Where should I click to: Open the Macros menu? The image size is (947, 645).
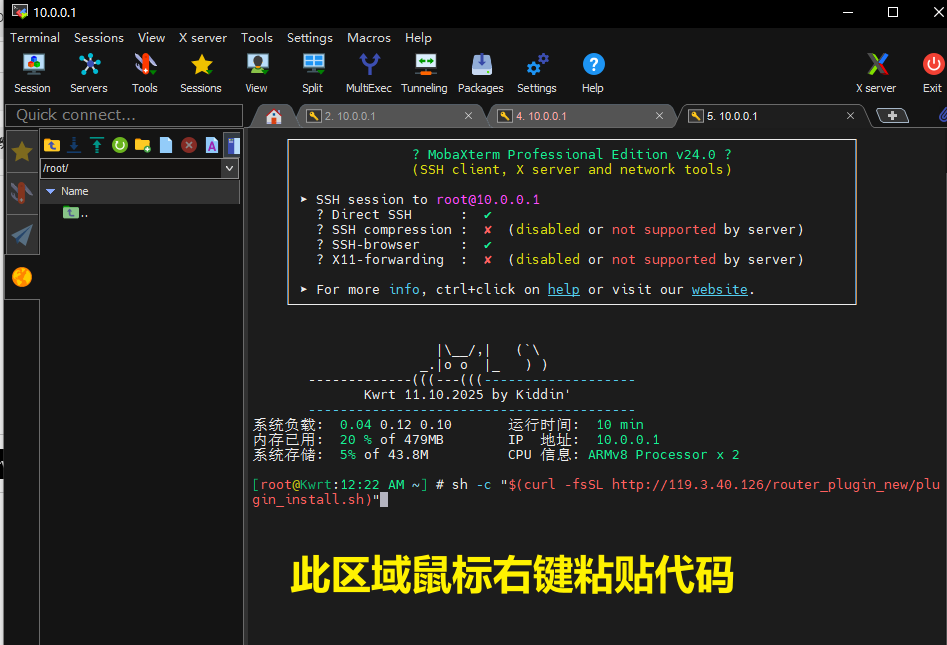(x=368, y=37)
